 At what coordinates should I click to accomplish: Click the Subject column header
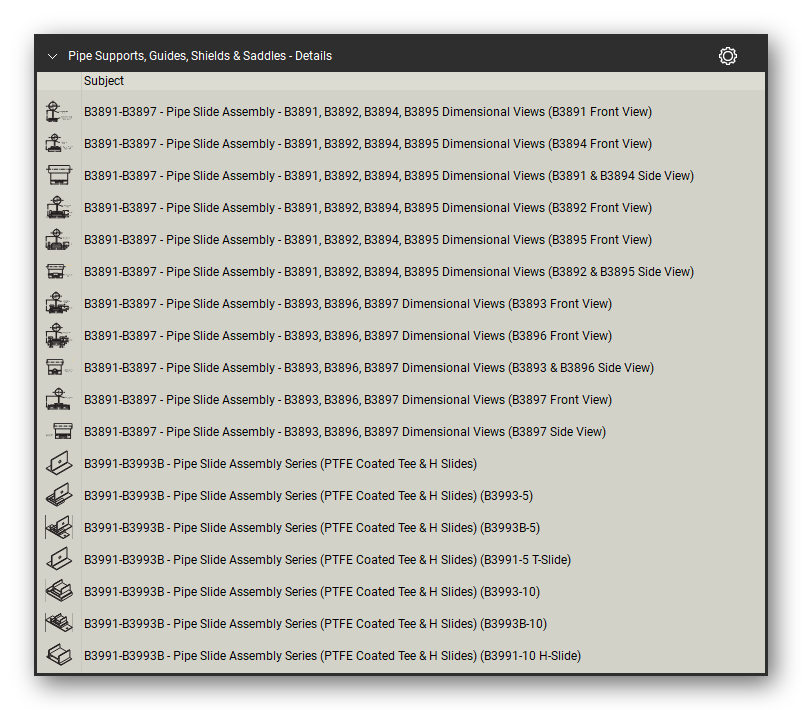[x=104, y=81]
